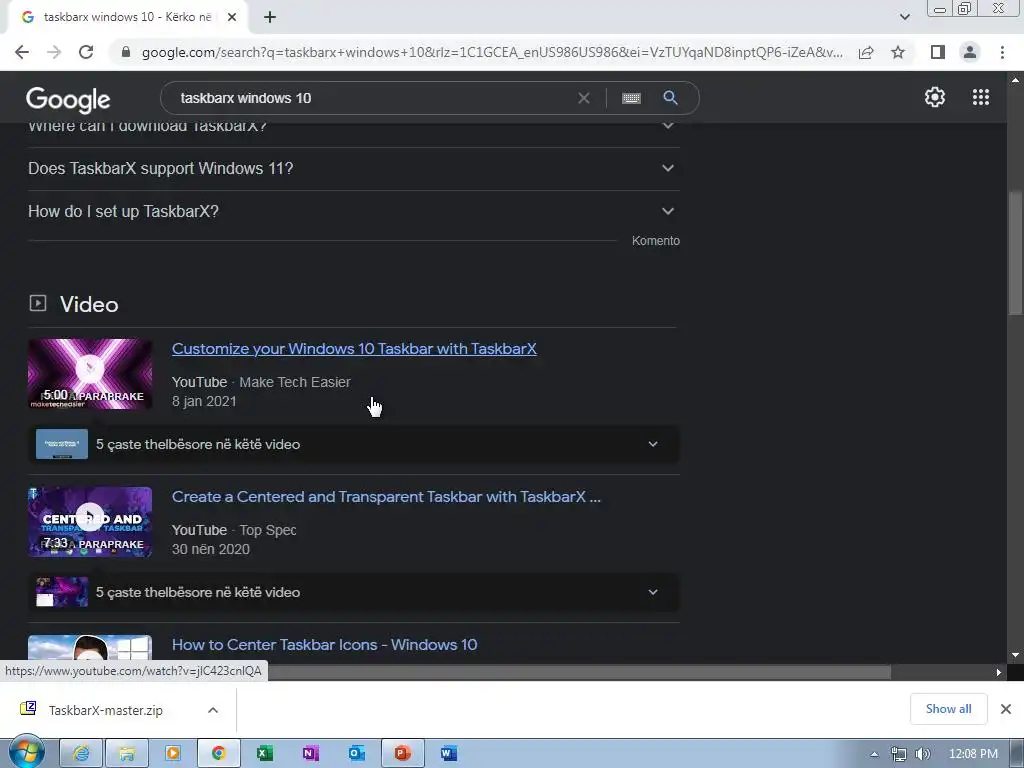Open the Windows Start menu
This screenshot has width=1024, height=768.
pyautogui.click(x=26, y=752)
